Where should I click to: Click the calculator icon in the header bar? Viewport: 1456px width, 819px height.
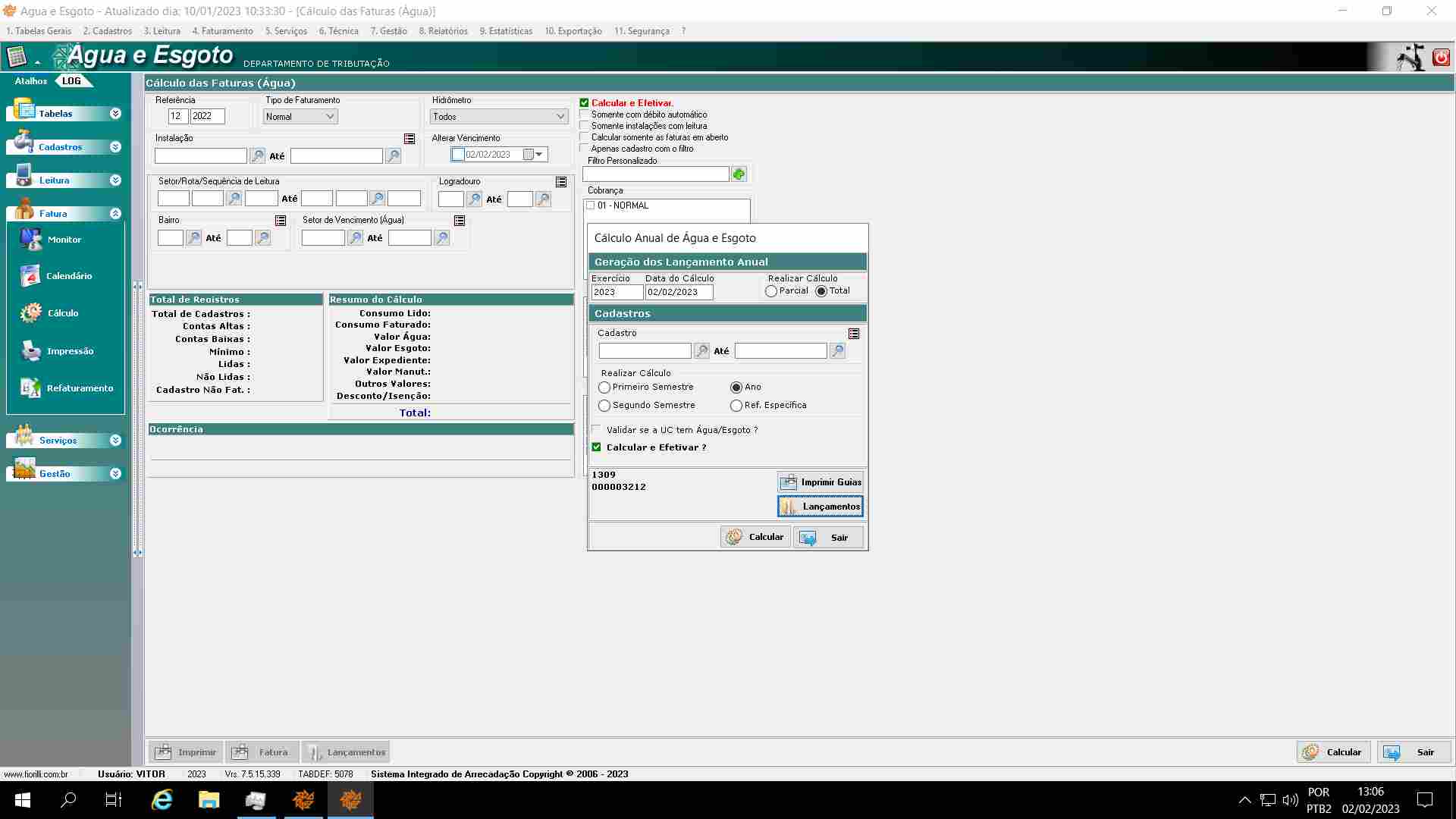(x=16, y=57)
